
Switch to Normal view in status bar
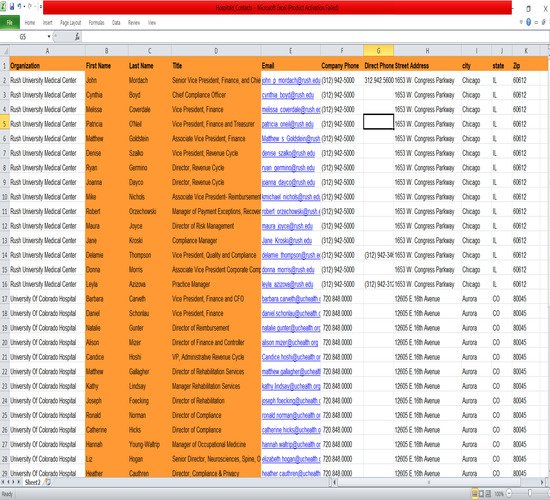click(475, 494)
